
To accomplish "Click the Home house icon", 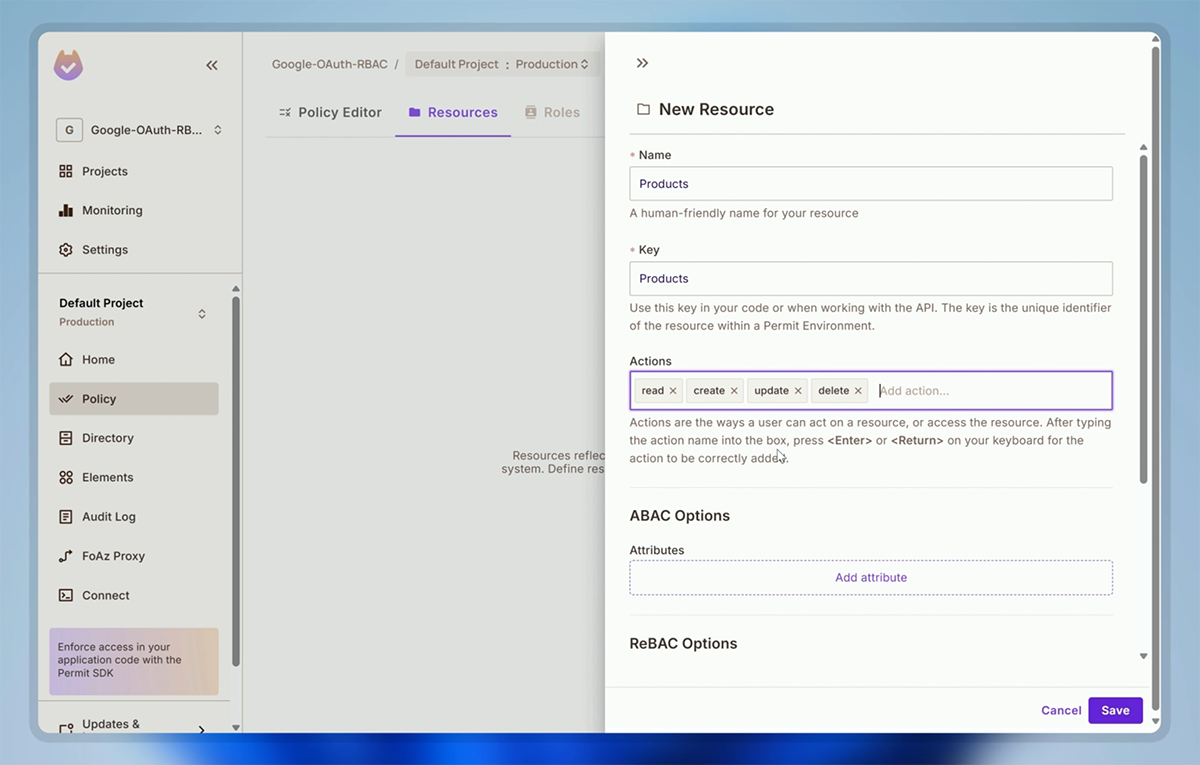I will 66,359.
